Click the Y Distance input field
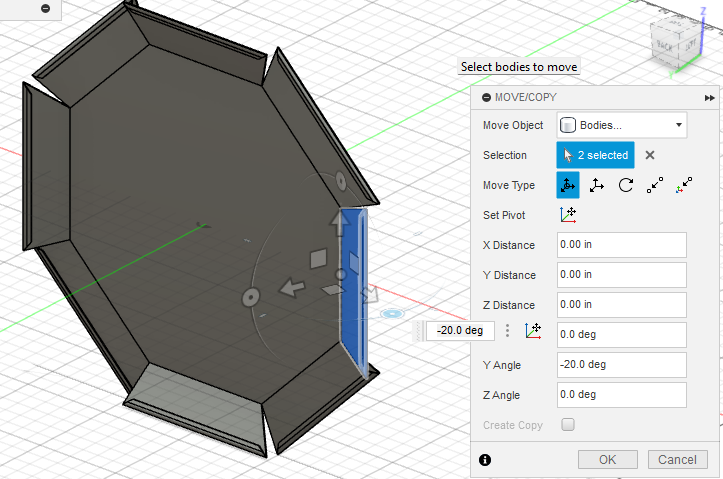This screenshot has width=723, height=479. [622, 275]
